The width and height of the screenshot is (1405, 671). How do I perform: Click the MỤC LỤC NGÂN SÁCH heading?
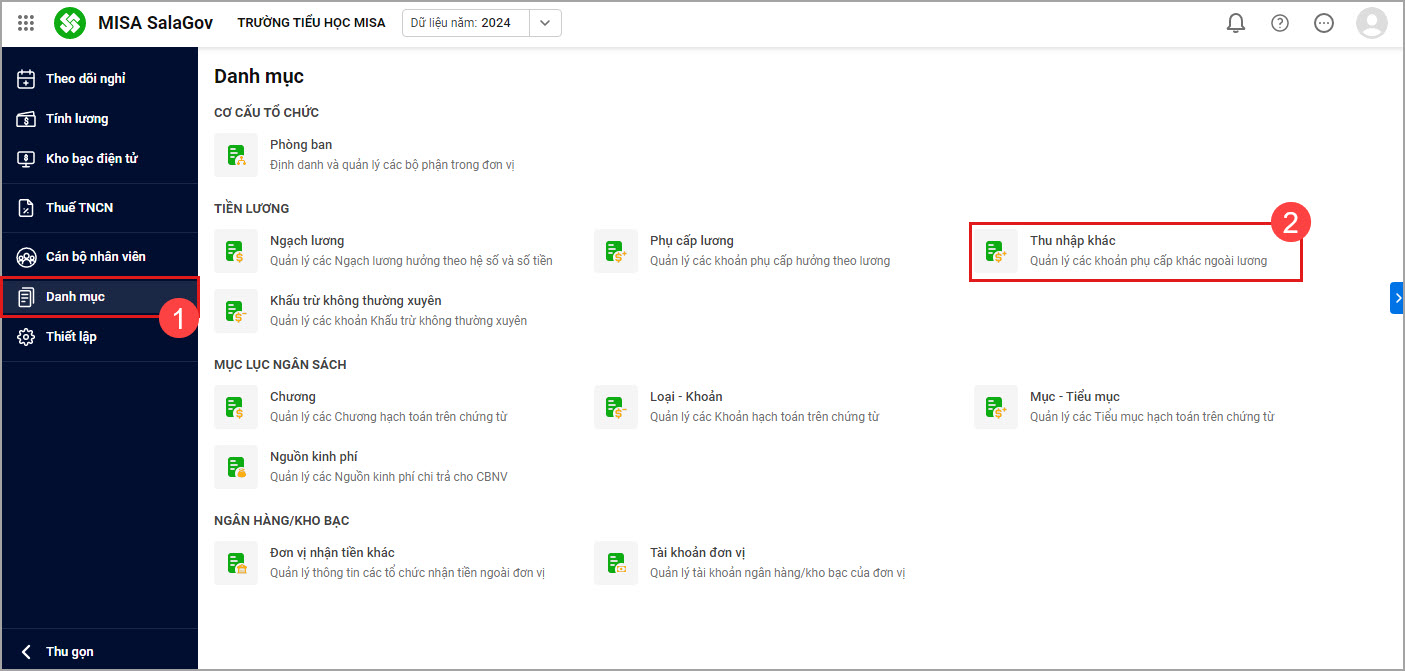pos(280,365)
